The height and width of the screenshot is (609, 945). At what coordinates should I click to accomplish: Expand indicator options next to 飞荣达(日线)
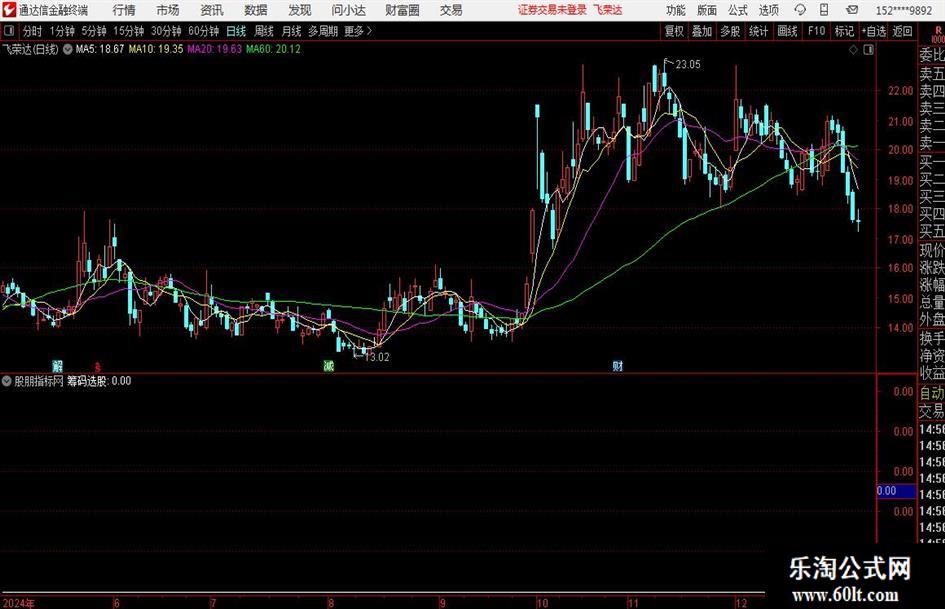68,49
